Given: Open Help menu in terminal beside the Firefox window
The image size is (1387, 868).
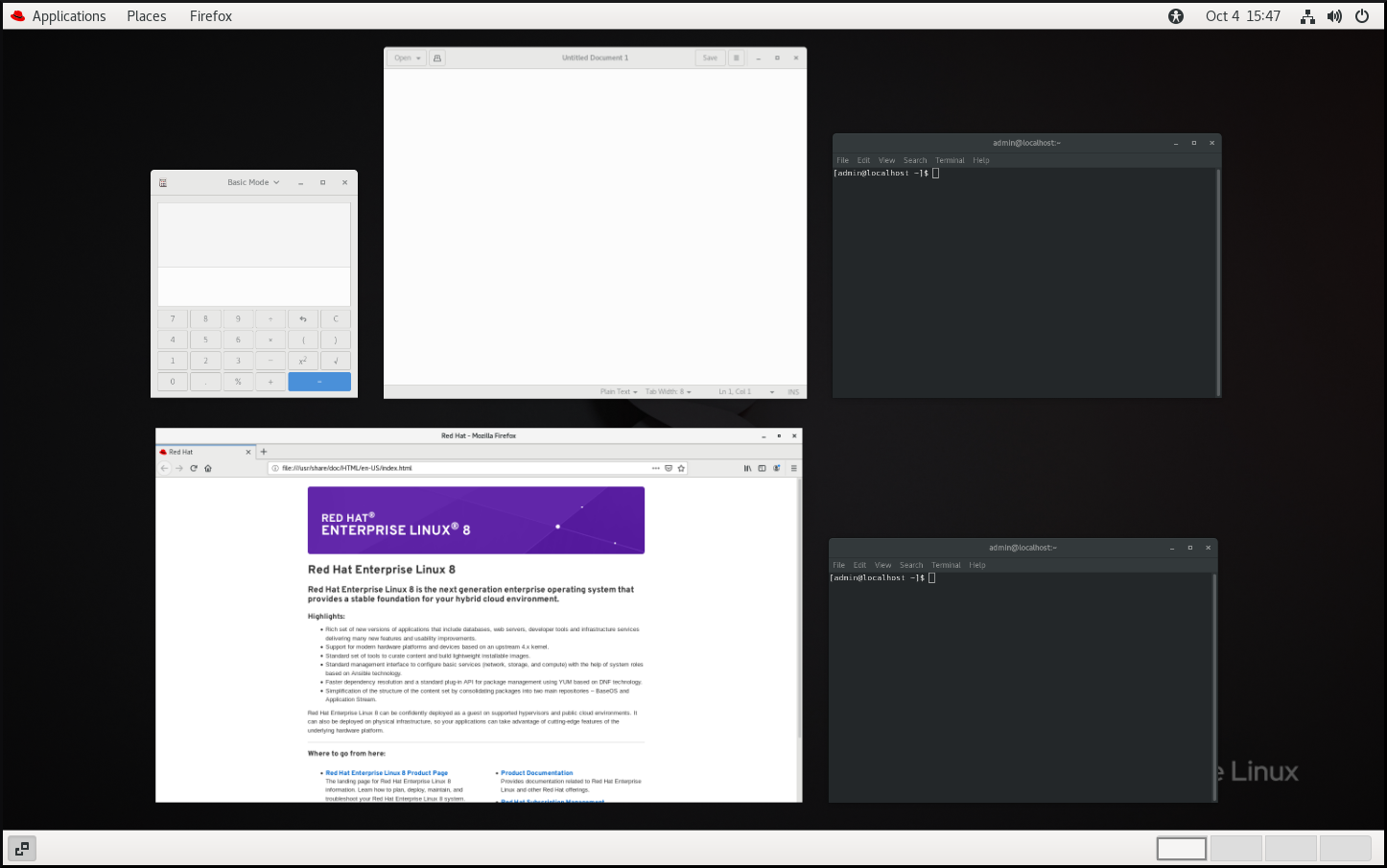Looking at the screenshot, I should point(977,566).
